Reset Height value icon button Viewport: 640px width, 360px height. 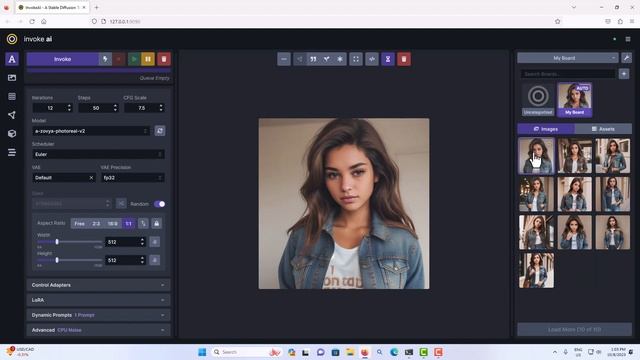tap(155, 260)
